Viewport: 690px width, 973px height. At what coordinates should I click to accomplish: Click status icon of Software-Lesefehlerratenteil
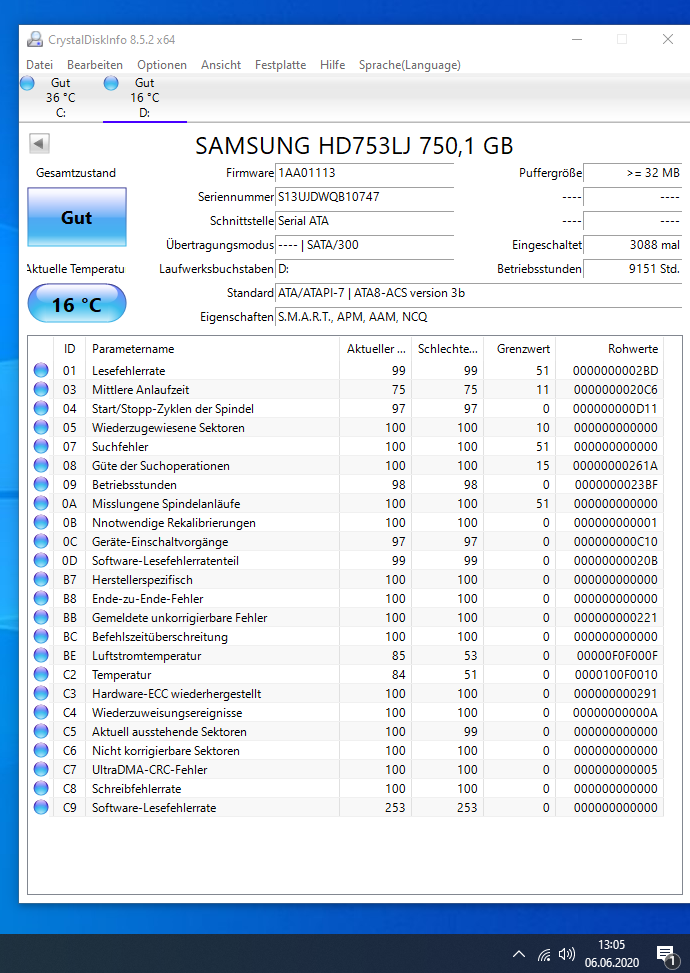click(x=41, y=560)
